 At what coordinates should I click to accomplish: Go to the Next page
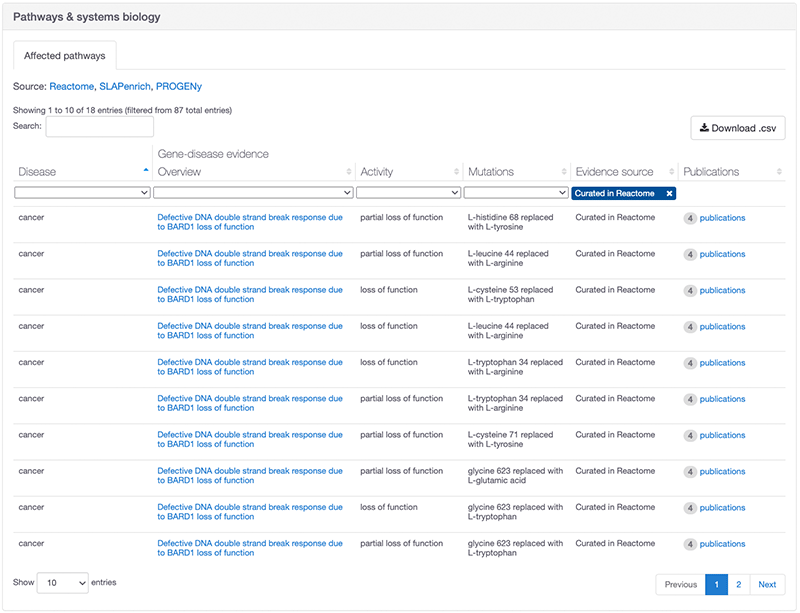coord(767,584)
